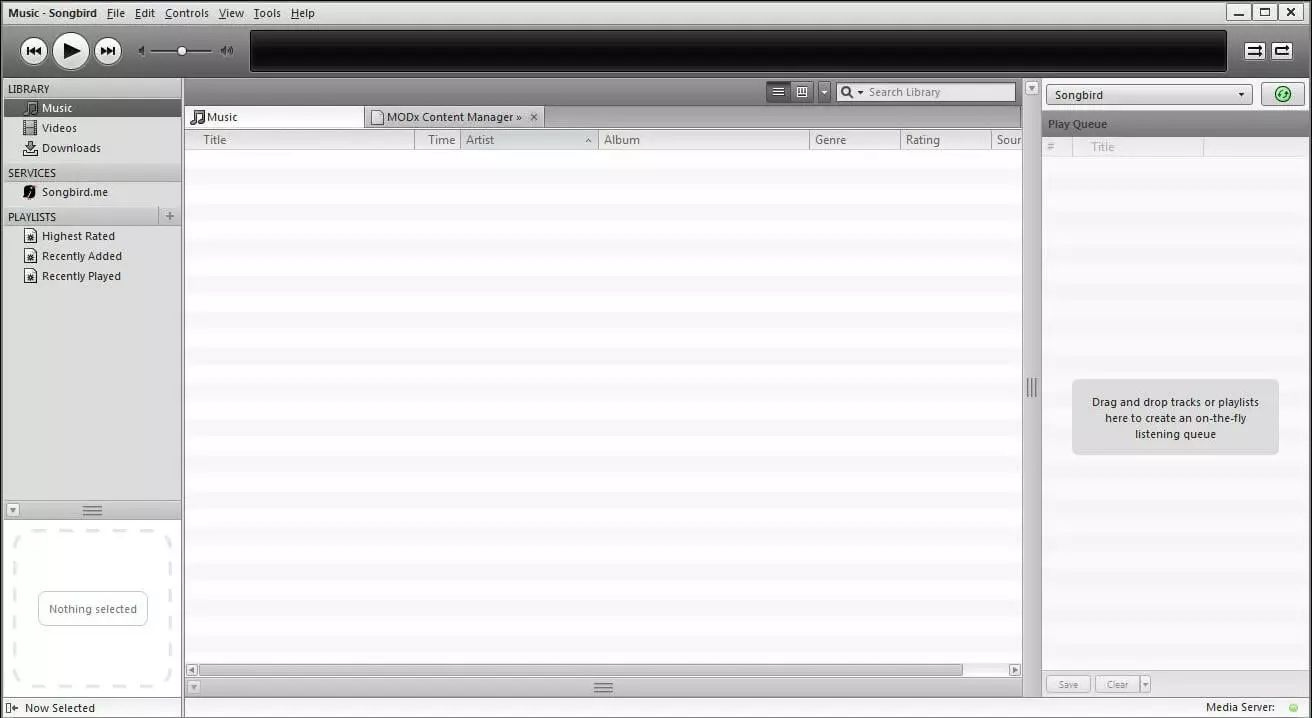Click the Play Queue Title column header
1312x718 pixels.
point(1138,147)
